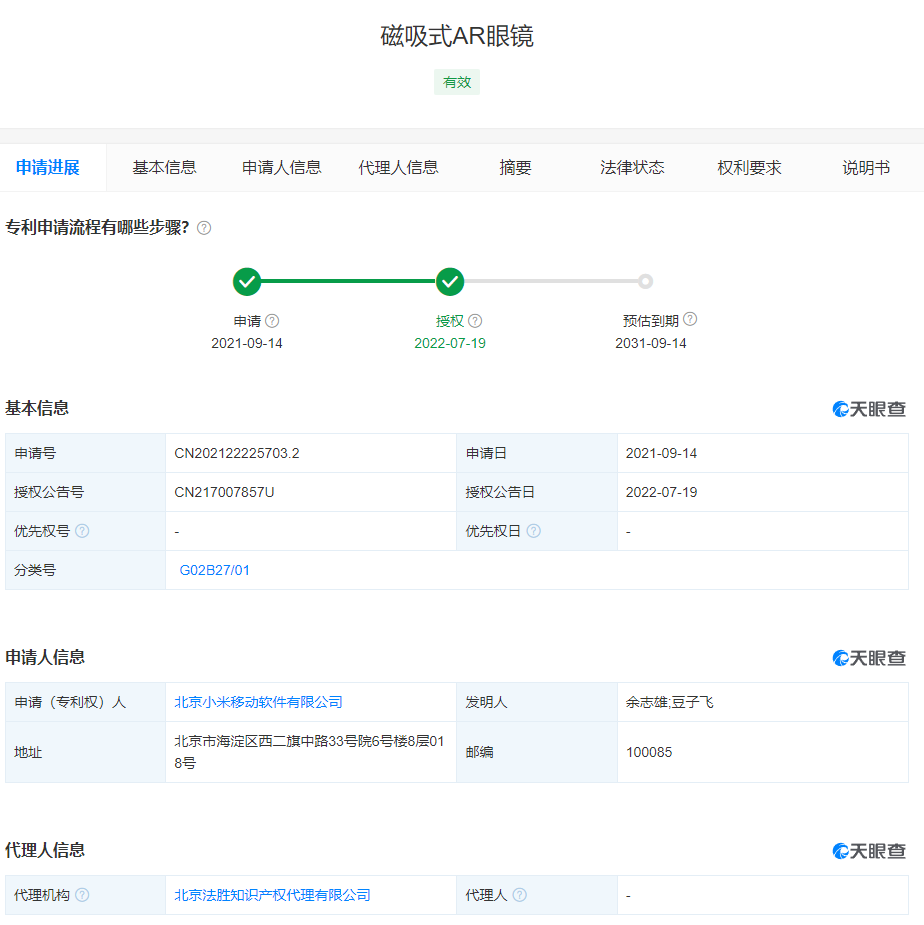The width and height of the screenshot is (924, 925).
Task: Open agency link 北京法胜知识产权代理有限公司
Action: (272, 895)
